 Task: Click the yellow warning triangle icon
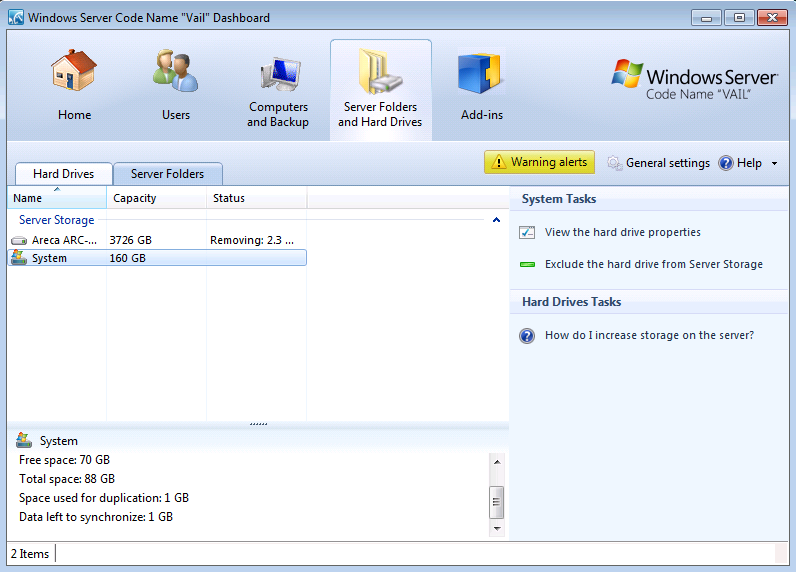(499, 162)
